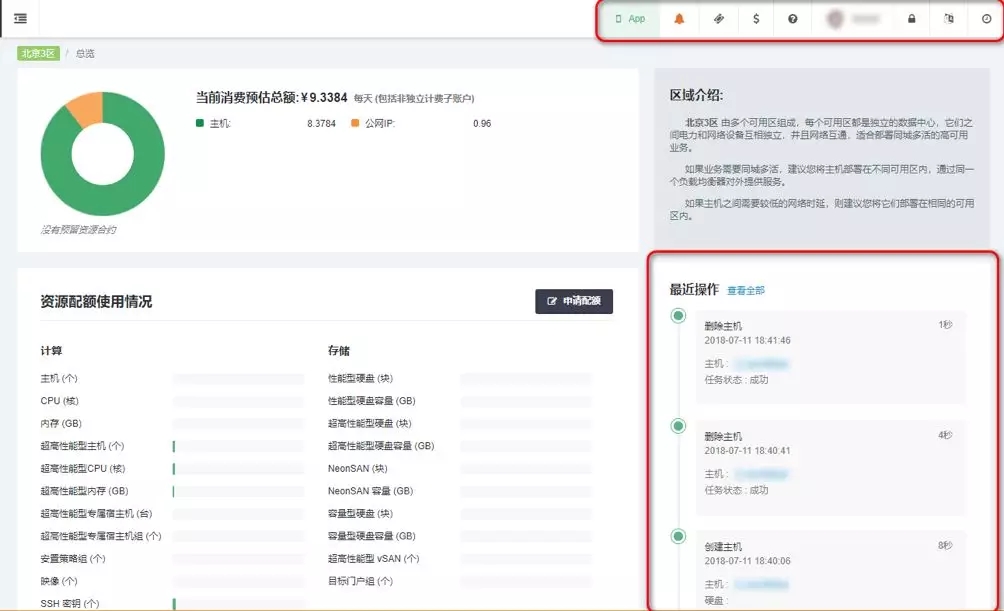Click the 创建主机 timeline marker dot
This screenshot has height=611, width=1004.
(678, 536)
